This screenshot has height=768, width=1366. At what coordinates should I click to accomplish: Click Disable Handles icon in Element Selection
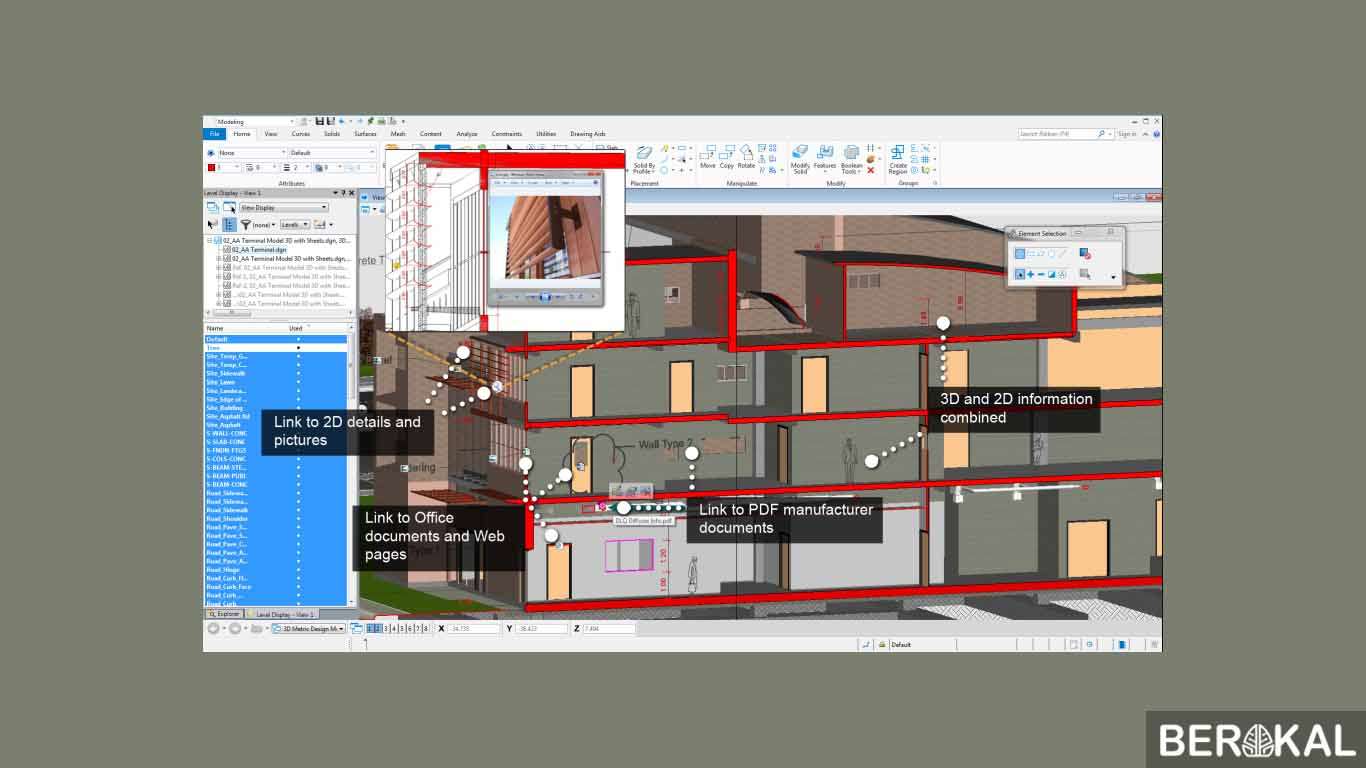(1085, 254)
